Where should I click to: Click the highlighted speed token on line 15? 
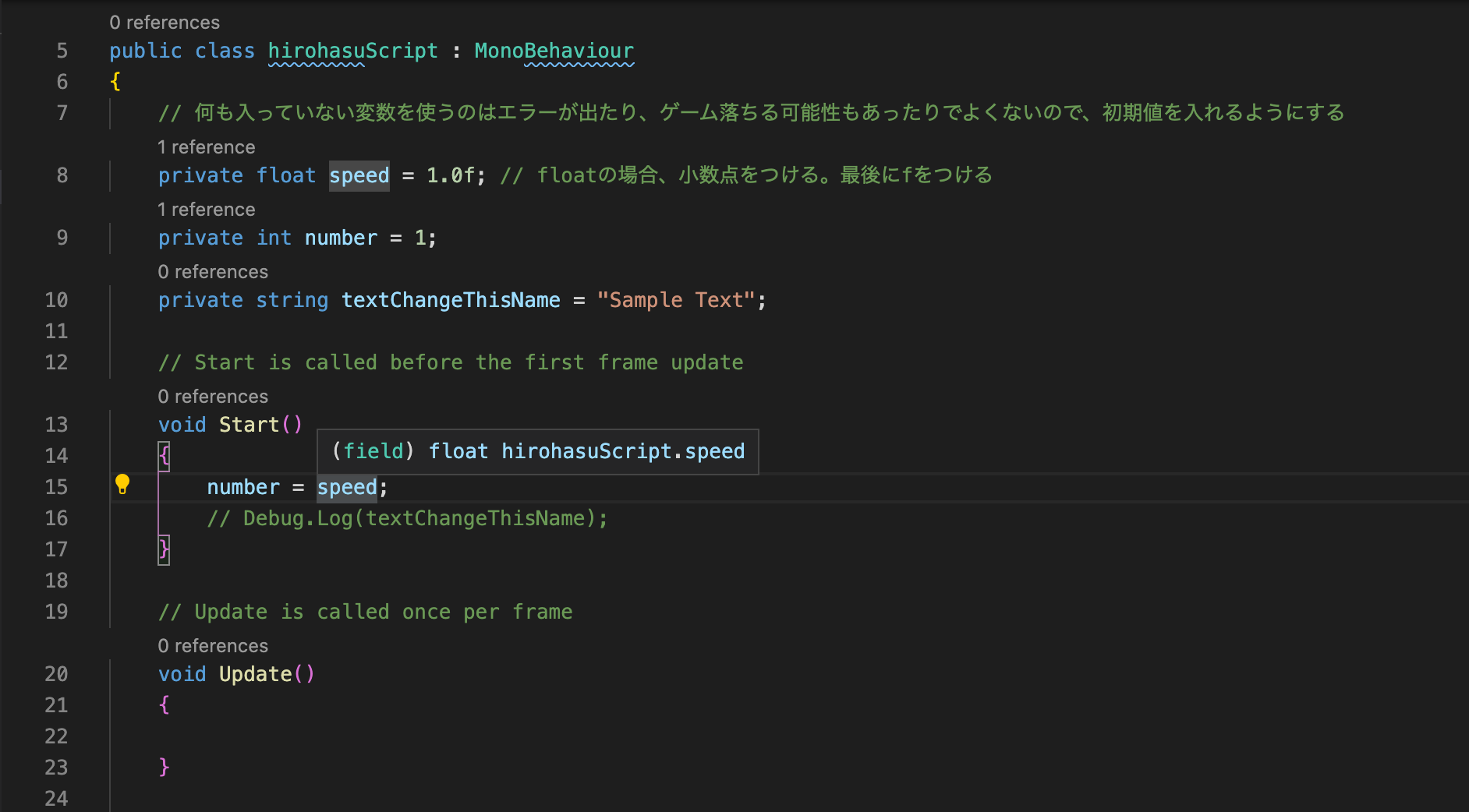346,486
